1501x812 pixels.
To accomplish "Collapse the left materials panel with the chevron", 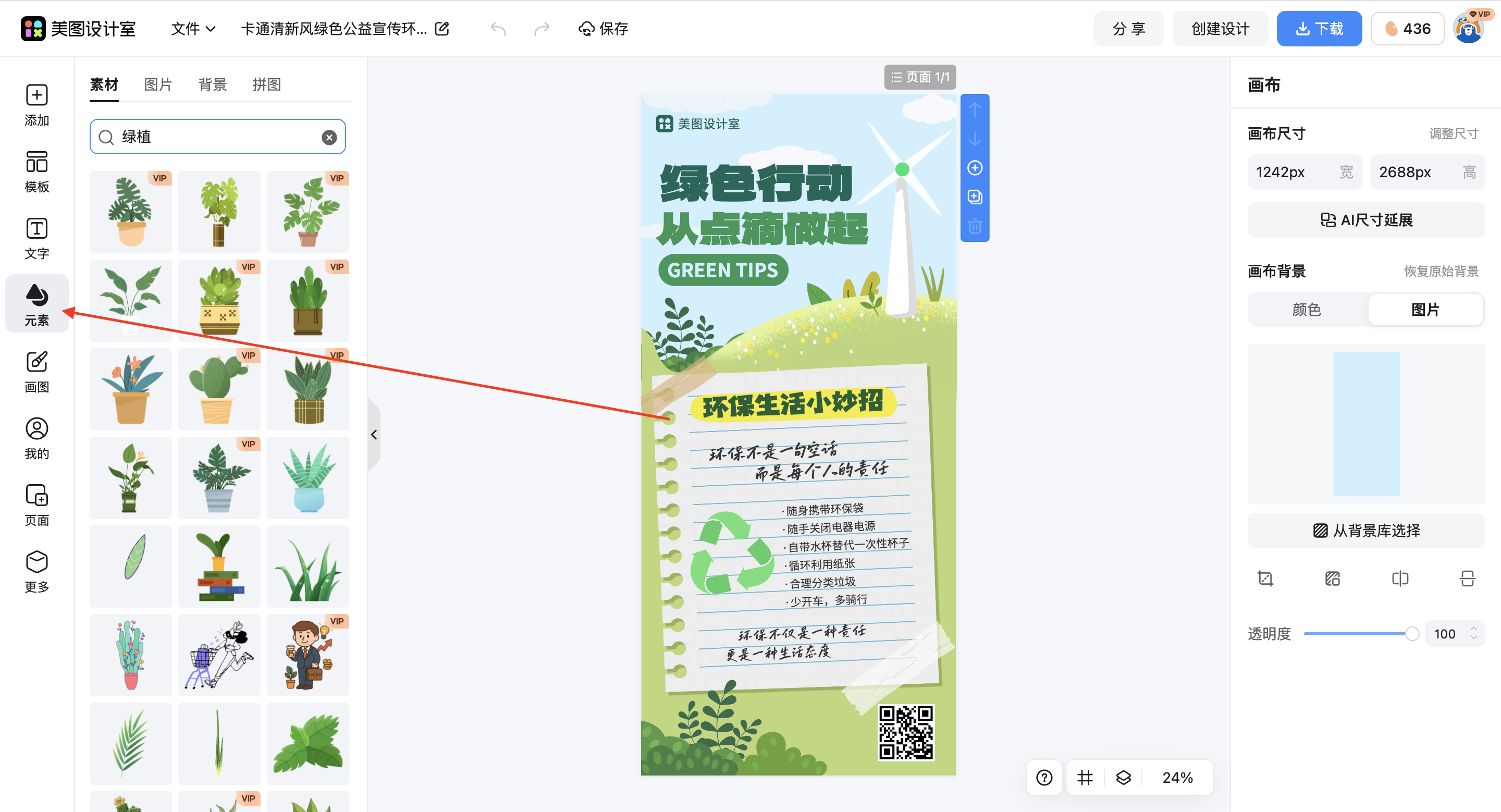I will point(374,434).
